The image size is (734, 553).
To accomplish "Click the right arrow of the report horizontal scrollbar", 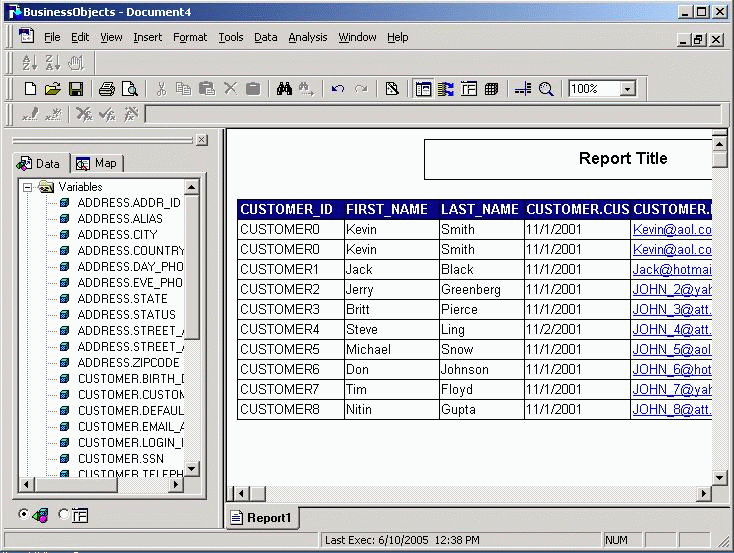I will click(703, 494).
